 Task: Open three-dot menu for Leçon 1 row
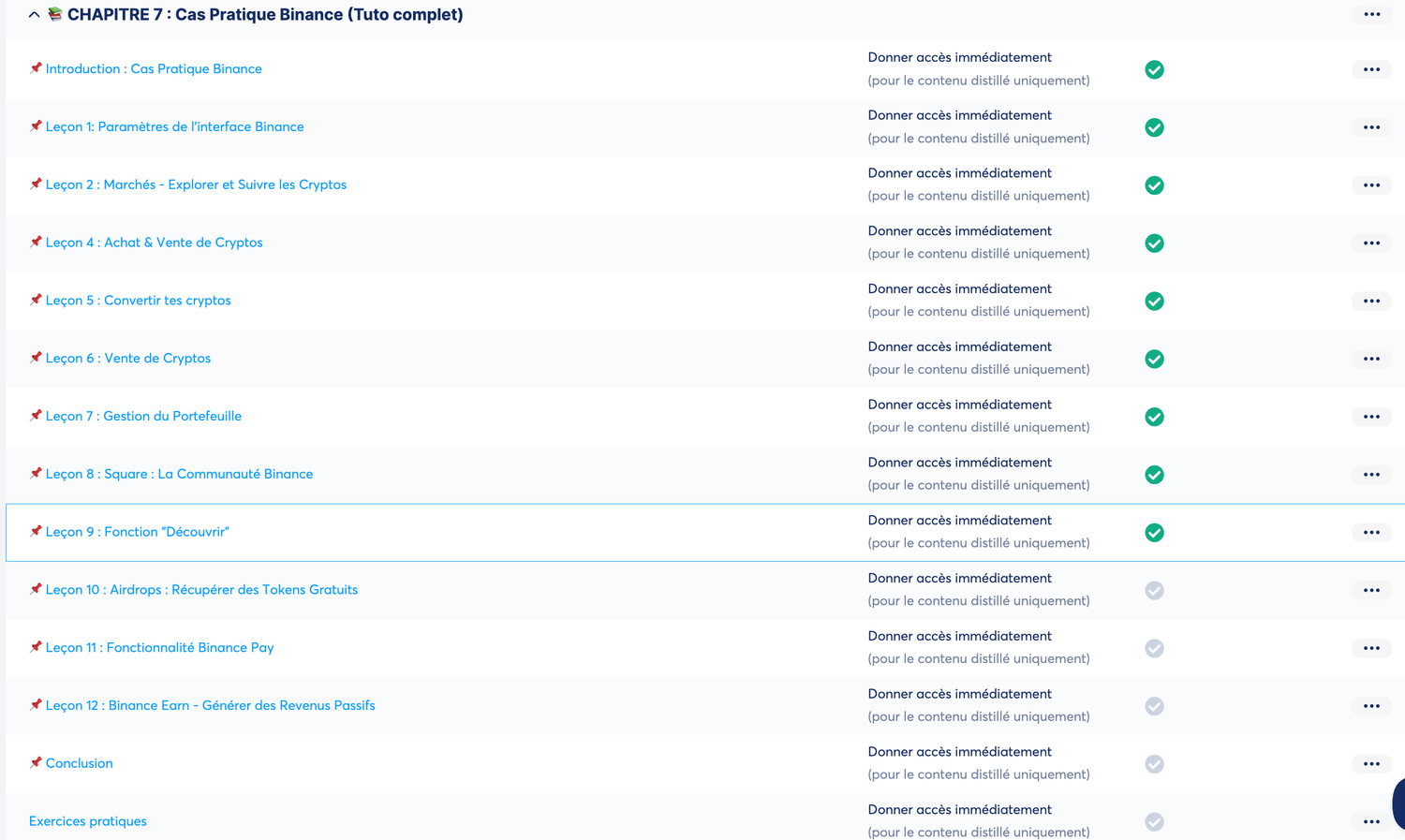(1371, 127)
